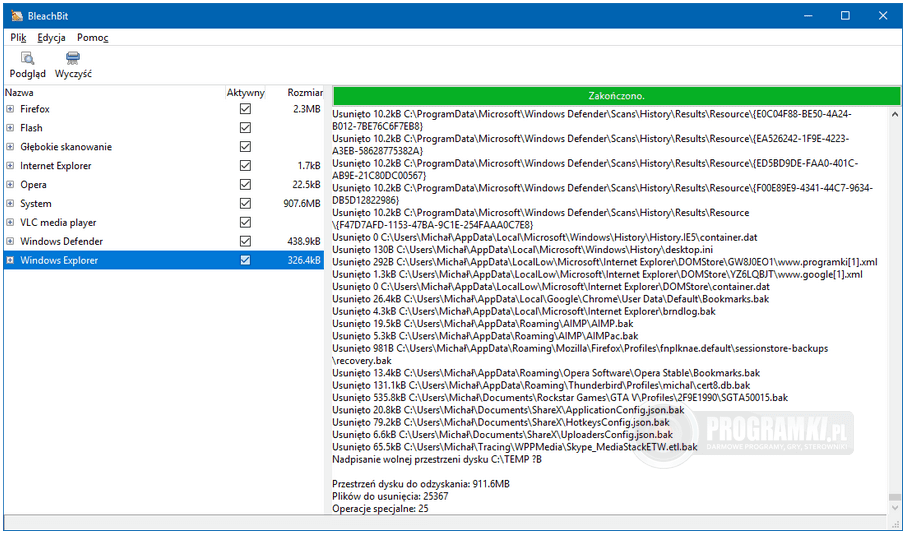
Task: Click log line with UploadersConfig.json.bak
Action: (x=503, y=435)
